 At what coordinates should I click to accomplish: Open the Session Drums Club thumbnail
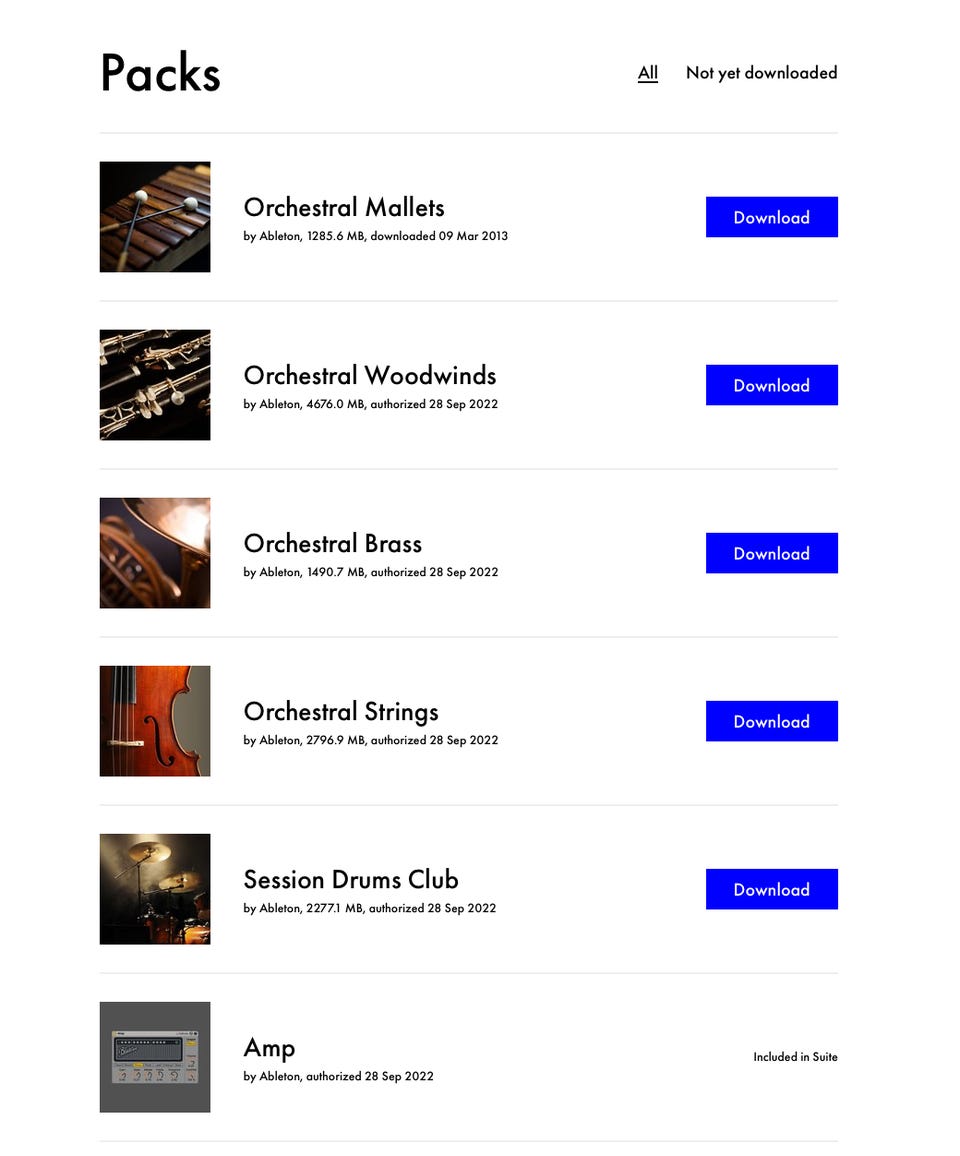pyautogui.click(x=155, y=889)
